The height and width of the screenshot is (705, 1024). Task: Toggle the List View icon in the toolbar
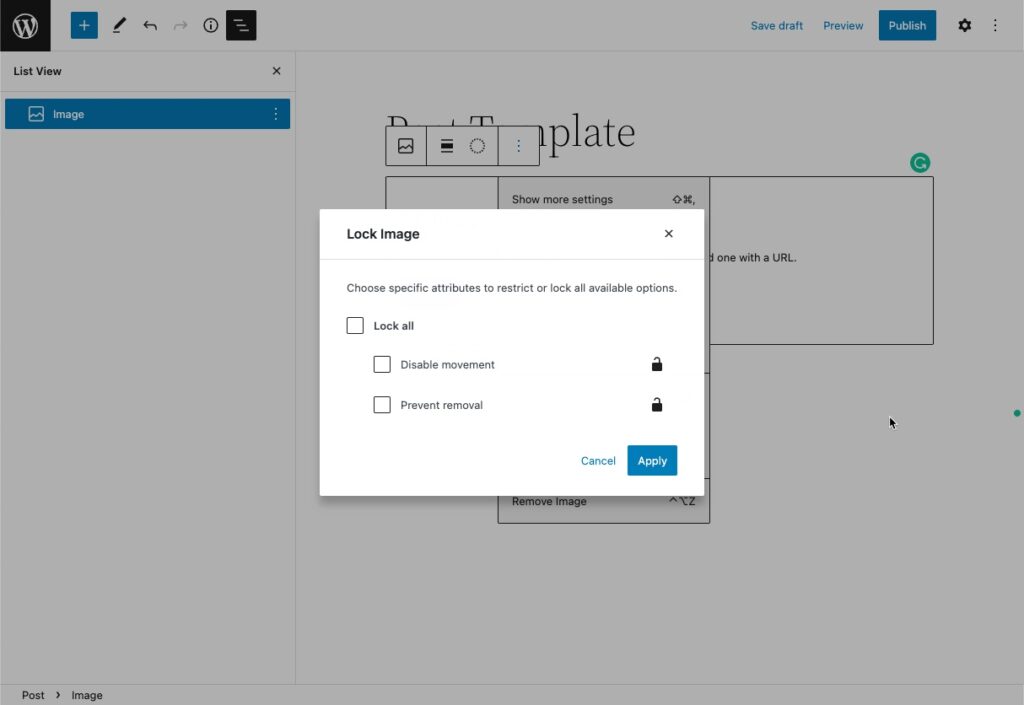tap(241, 25)
